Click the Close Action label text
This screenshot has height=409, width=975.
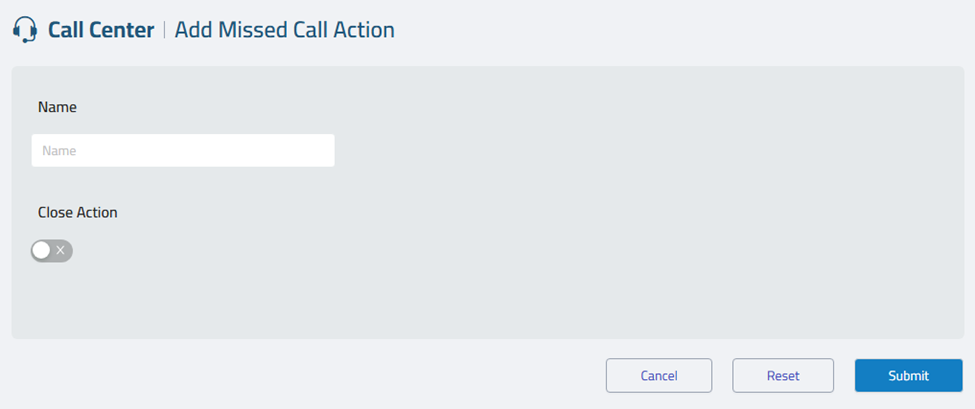77,212
